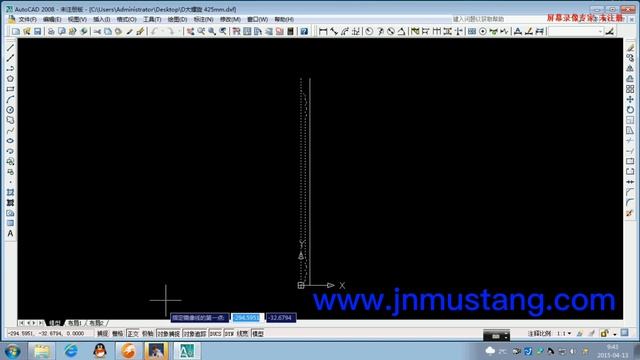Viewport: 640px width, 360px height.
Task: Open the 工具(T) Tools menu
Action: click(x=152, y=19)
